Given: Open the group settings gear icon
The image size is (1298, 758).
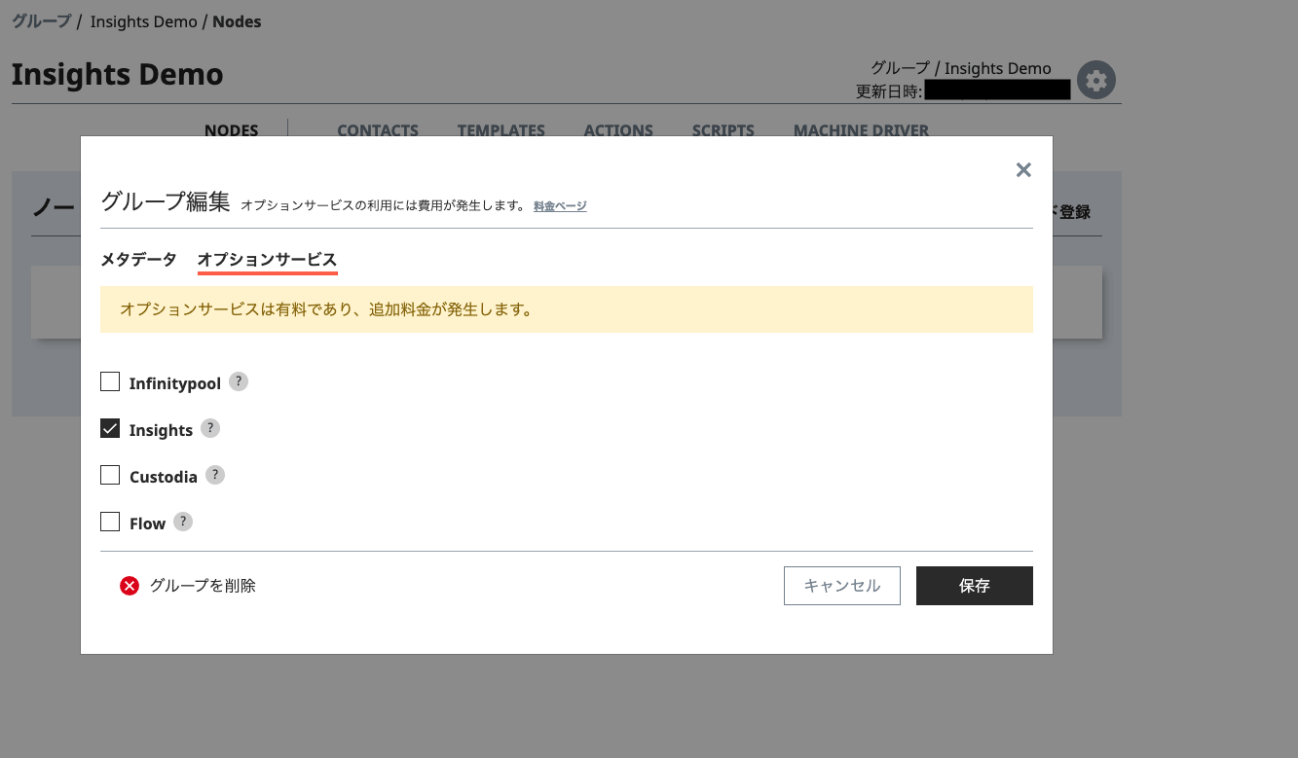Looking at the screenshot, I should click(1096, 80).
